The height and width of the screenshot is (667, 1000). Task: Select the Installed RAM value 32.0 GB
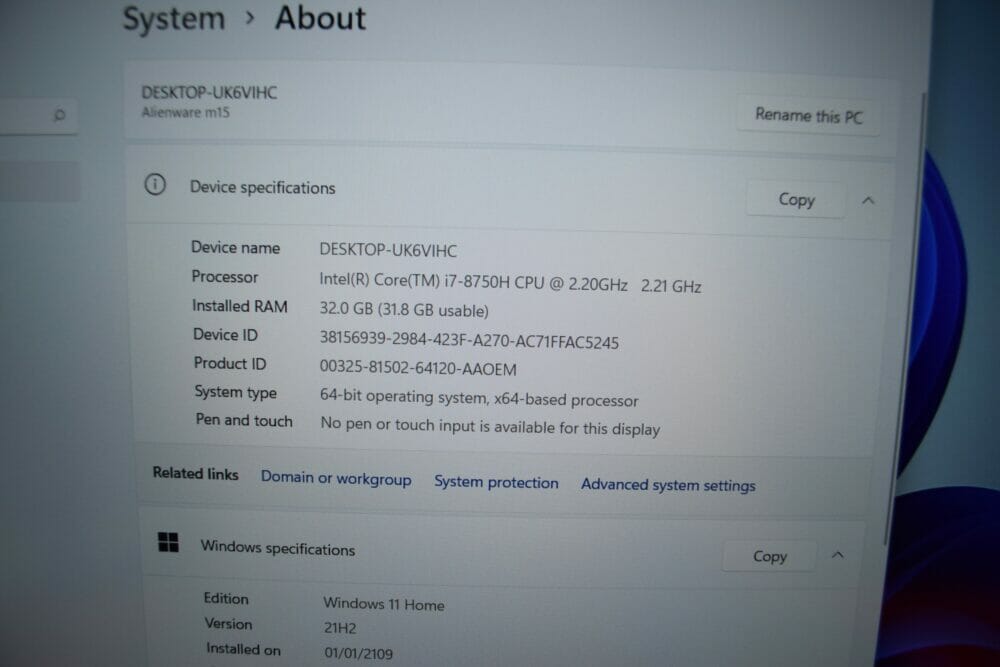pos(404,310)
